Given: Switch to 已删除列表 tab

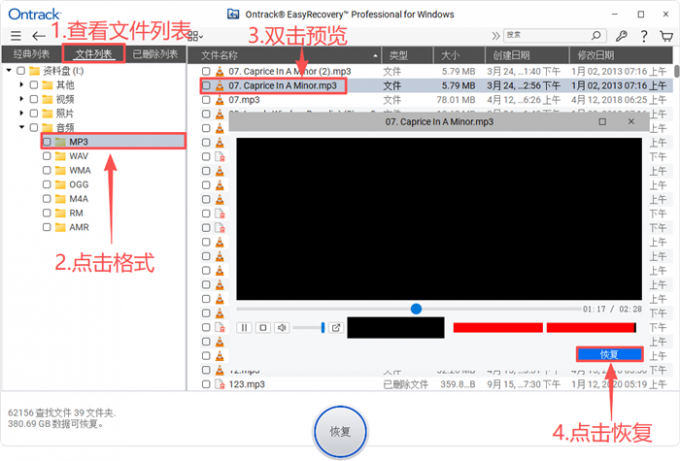Looking at the screenshot, I should point(155,54).
